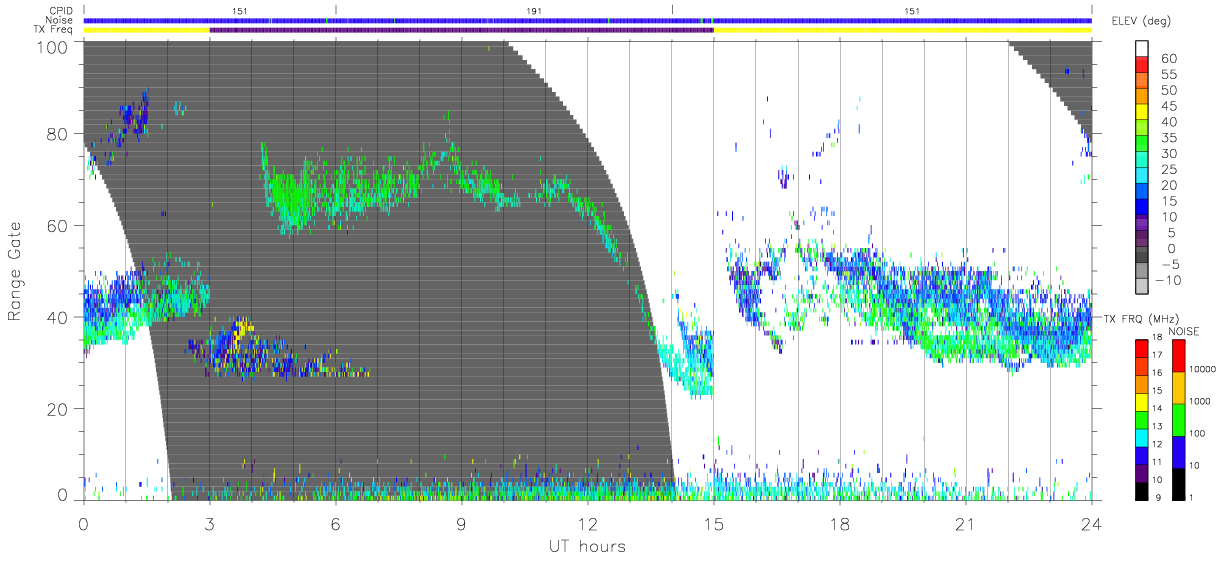Click the white top ELEV colorbar segment
Viewport: 1228px width, 567px height.
click(1142, 49)
